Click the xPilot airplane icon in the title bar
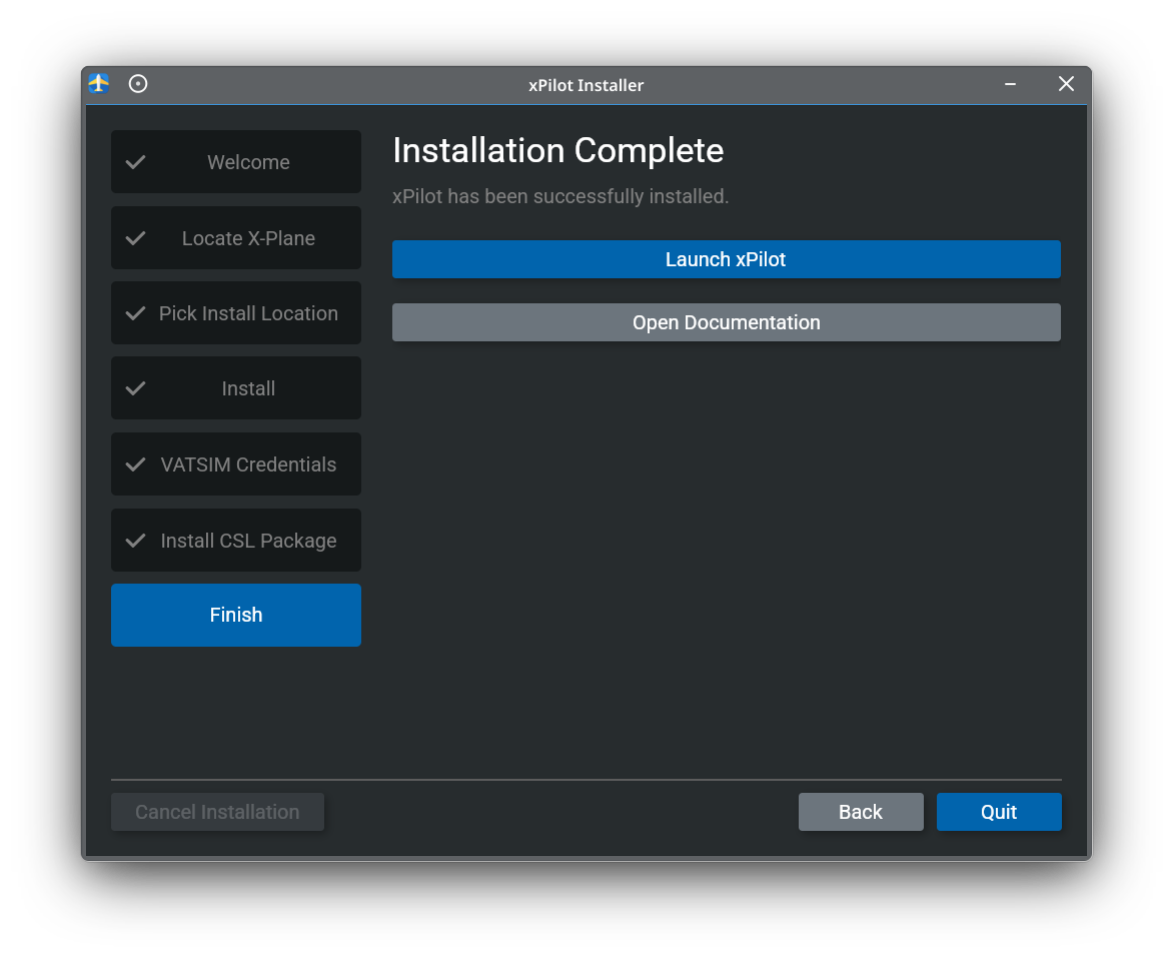This screenshot has width=1173, height=957. [x=97, y=84]
